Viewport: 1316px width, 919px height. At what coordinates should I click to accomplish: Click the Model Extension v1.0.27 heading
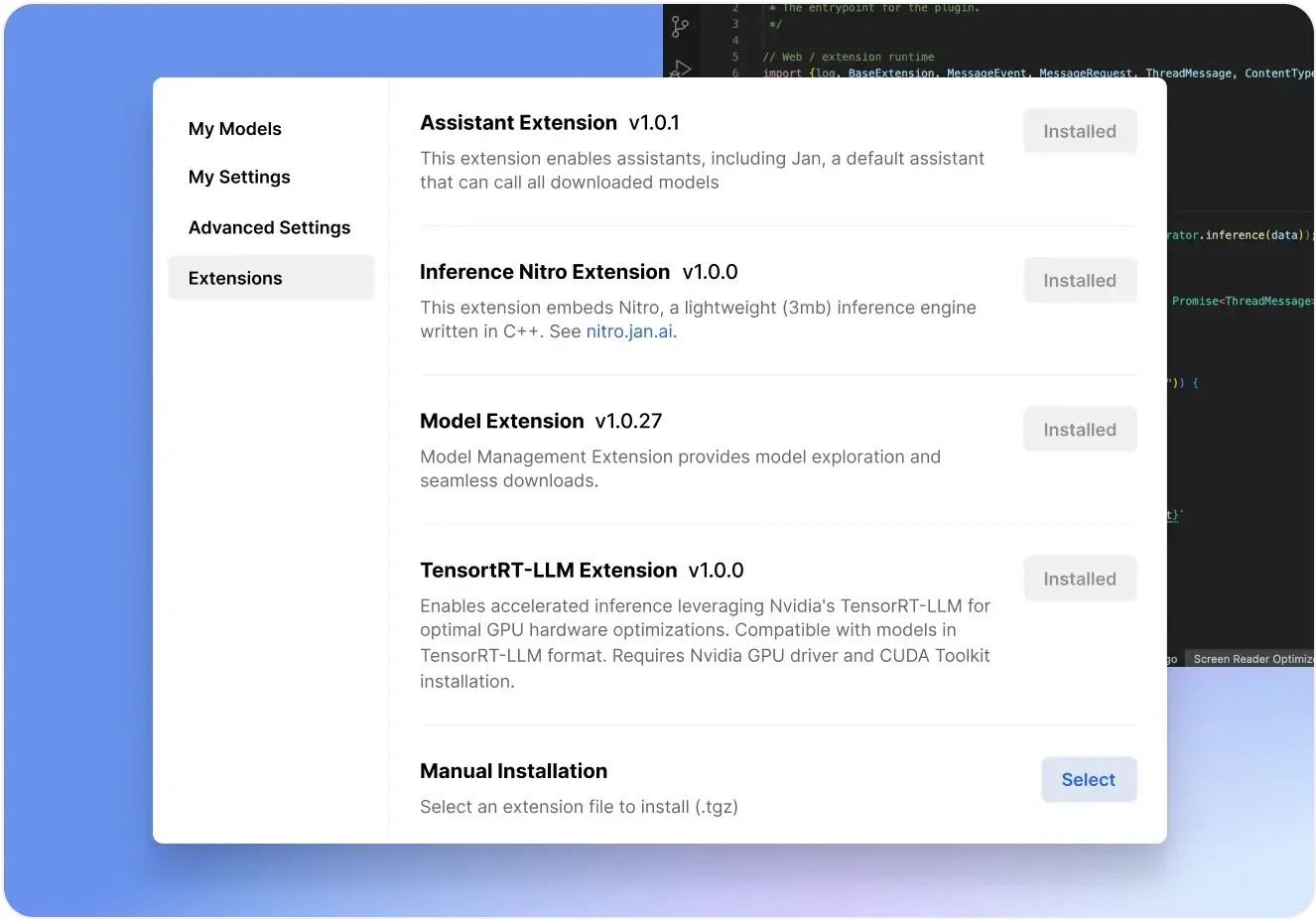pyautogui.click(x=541, y=421)
